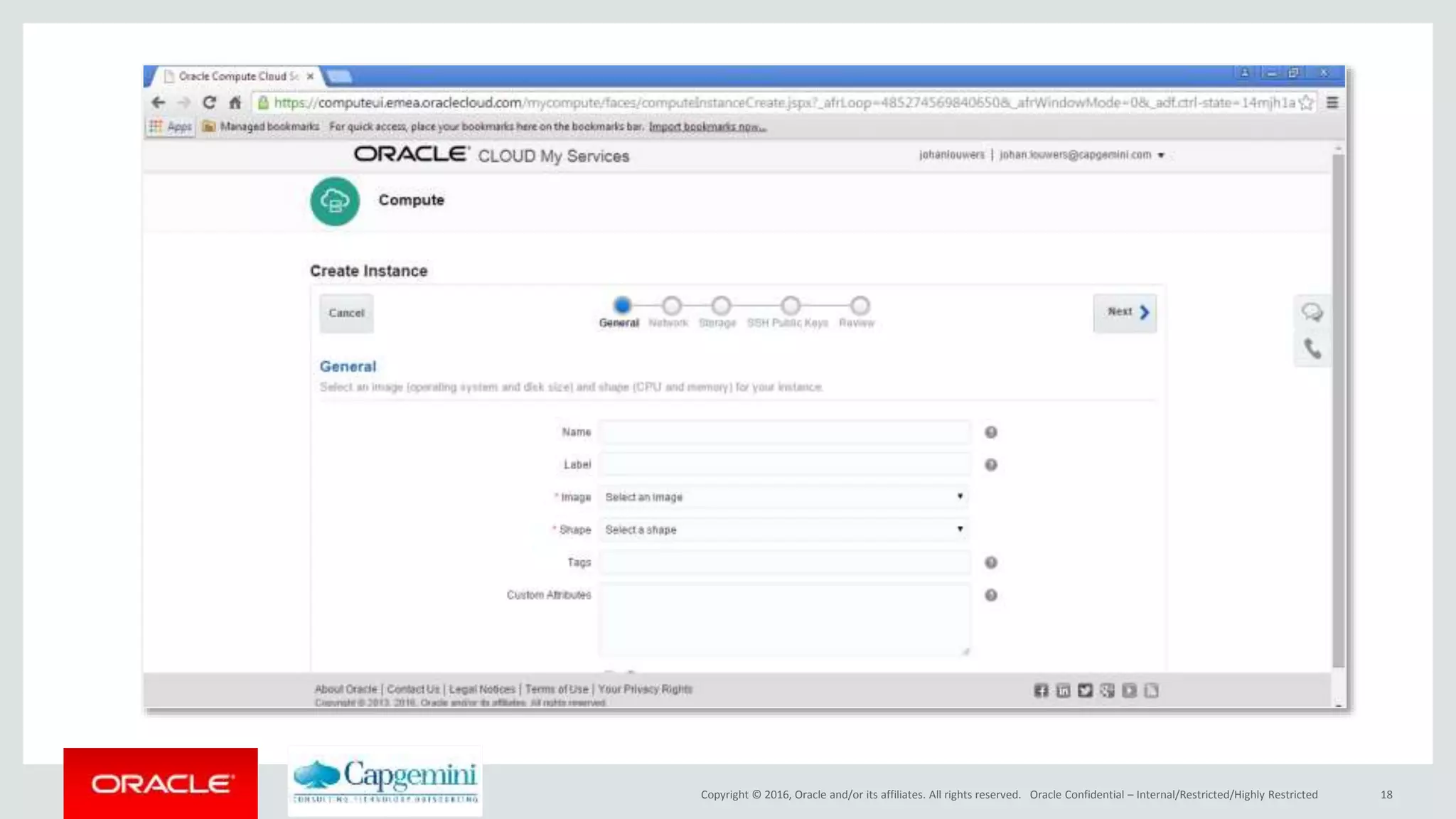This screenshot has height=819, width=1456.
Task: Open the user account dropdown arrow
Action: click(x=1161, y=156)
